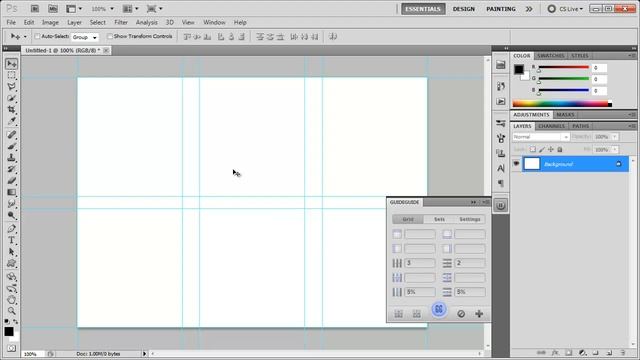
Task: Toggle Lock image pixels brush icon
Action: point(542,149)
